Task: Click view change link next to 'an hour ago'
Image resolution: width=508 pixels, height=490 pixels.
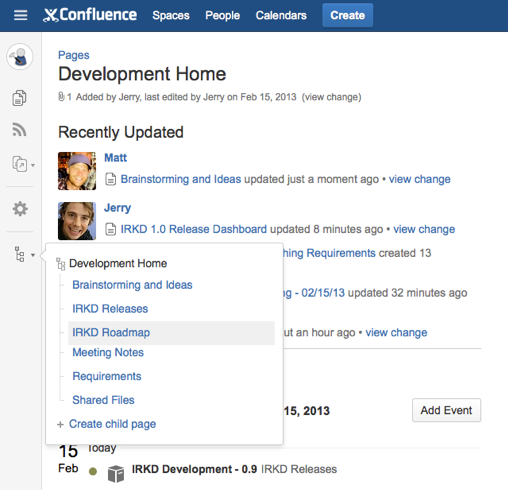Action: click(x=396, y=332)
